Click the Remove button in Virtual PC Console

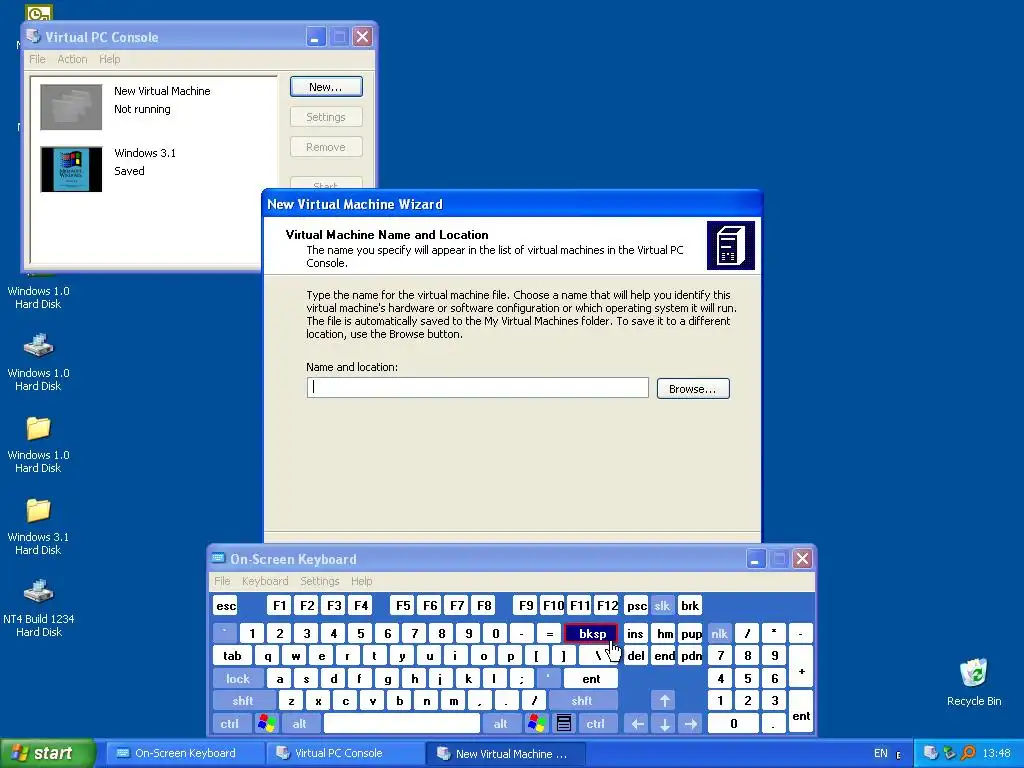[326, 147]
